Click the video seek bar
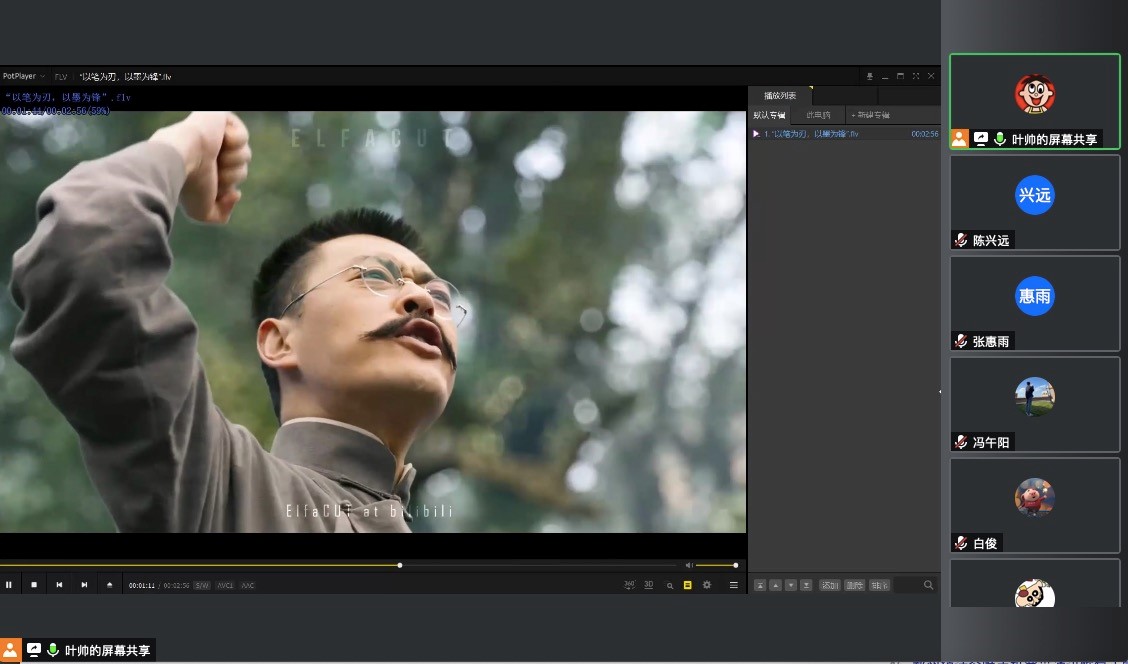Viewport: 1128px width, 664px height. (338, 565)
